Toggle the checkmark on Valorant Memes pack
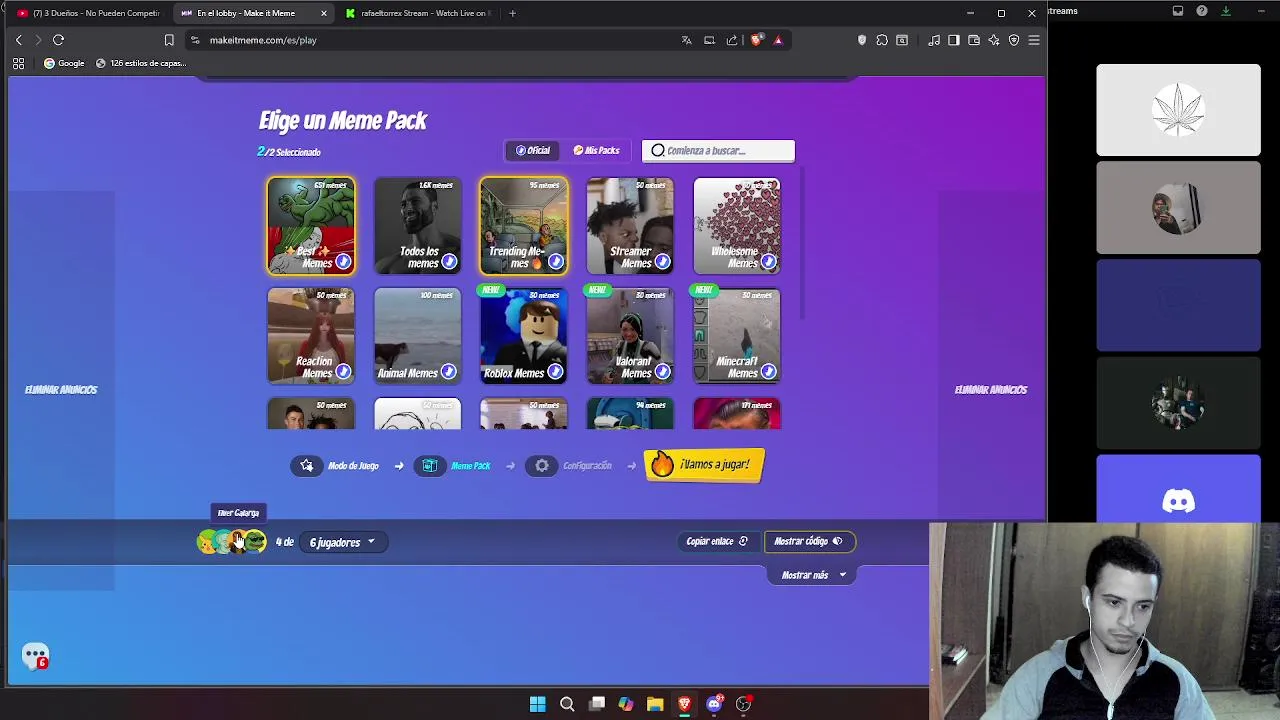The height and width of the screenshot is (720, 1280). pos(662,372)
